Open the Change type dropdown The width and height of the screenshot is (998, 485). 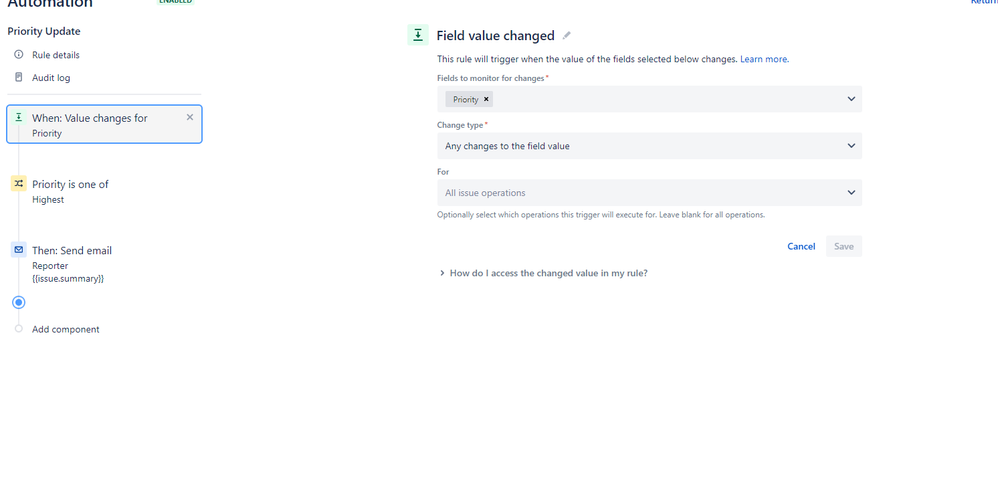click(x=649, y=146)
